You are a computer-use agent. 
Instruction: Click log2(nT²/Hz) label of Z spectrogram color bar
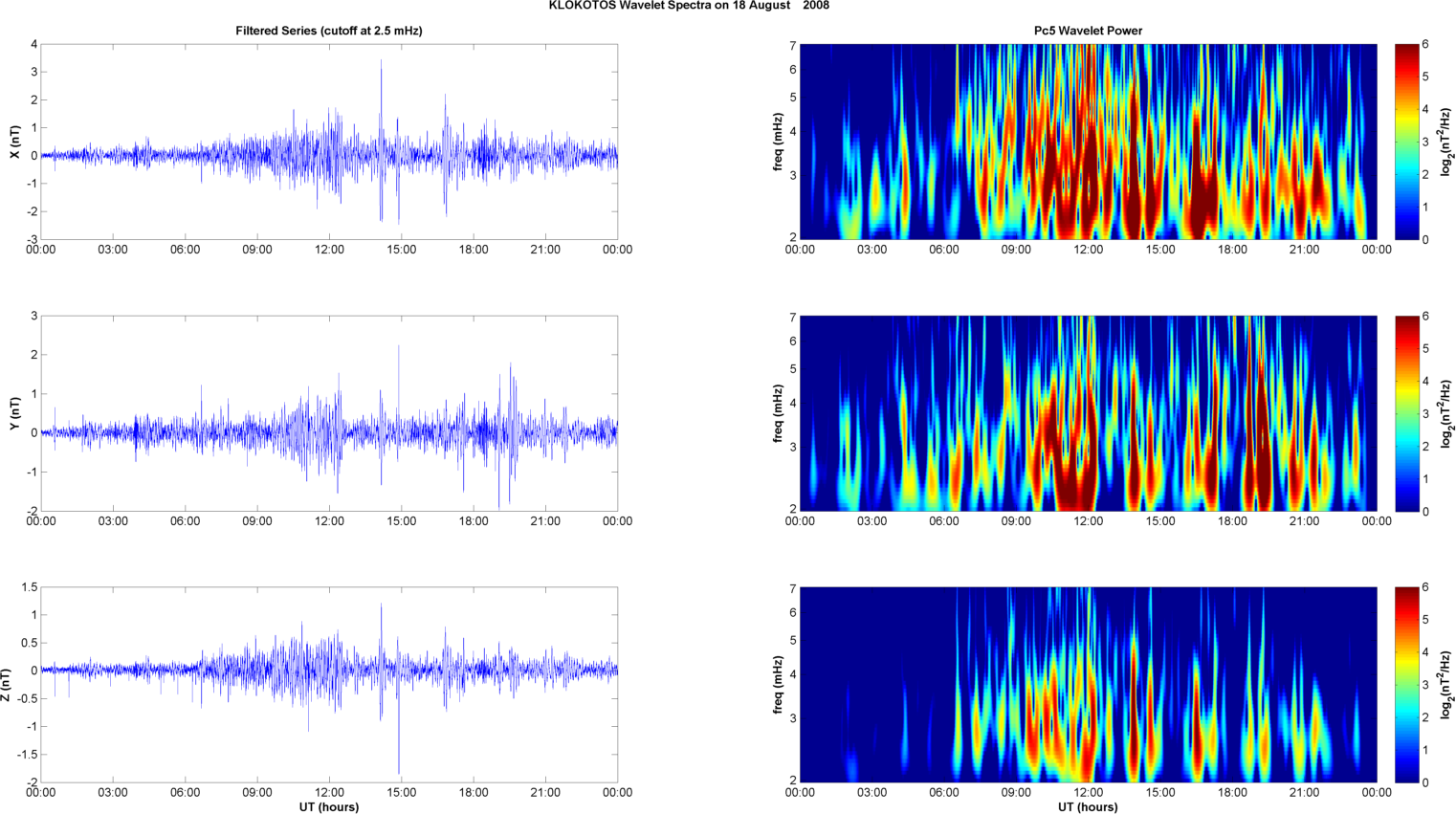(x=1446, y=685)
